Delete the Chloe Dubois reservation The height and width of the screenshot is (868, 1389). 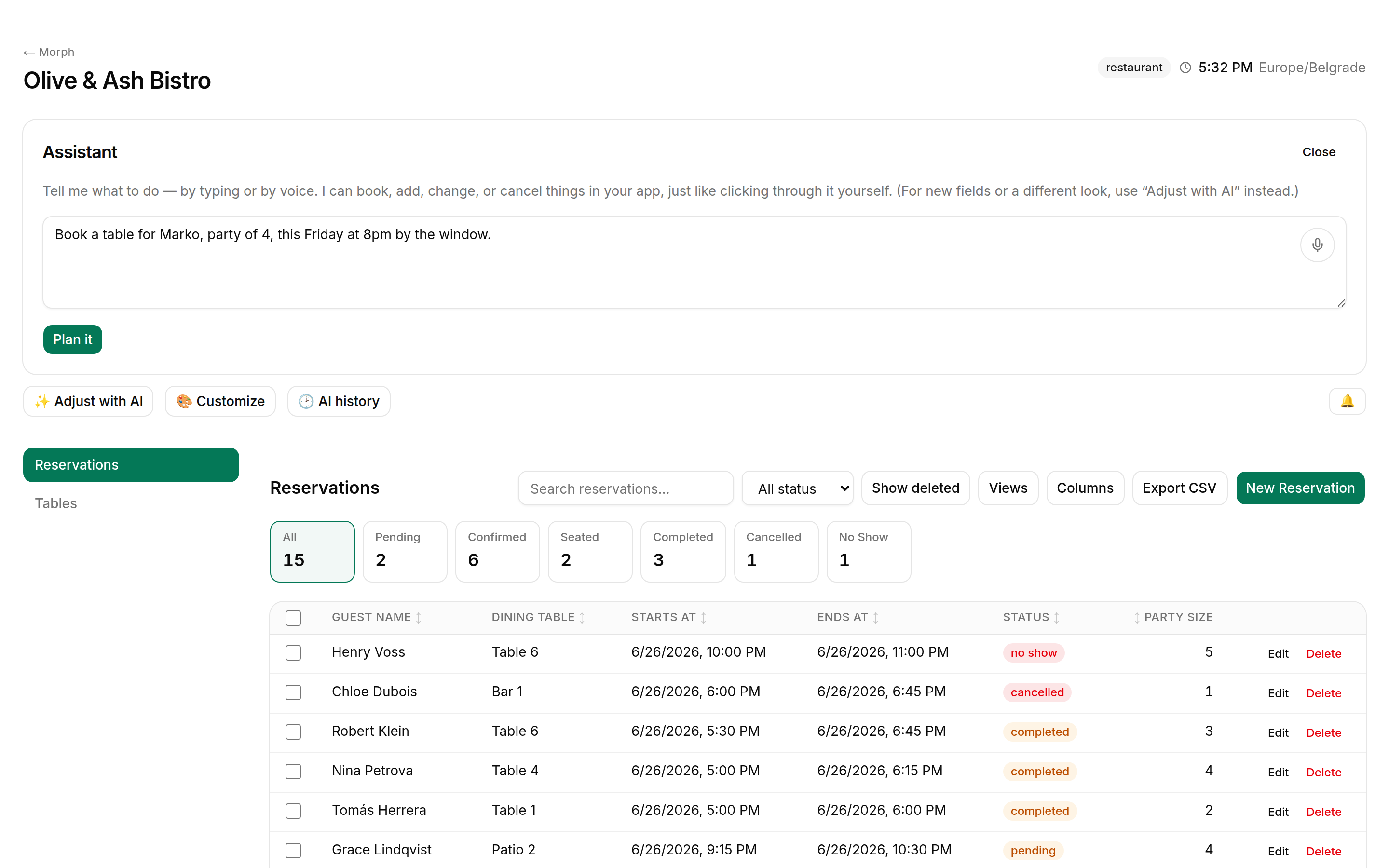tap(1323, 693)
